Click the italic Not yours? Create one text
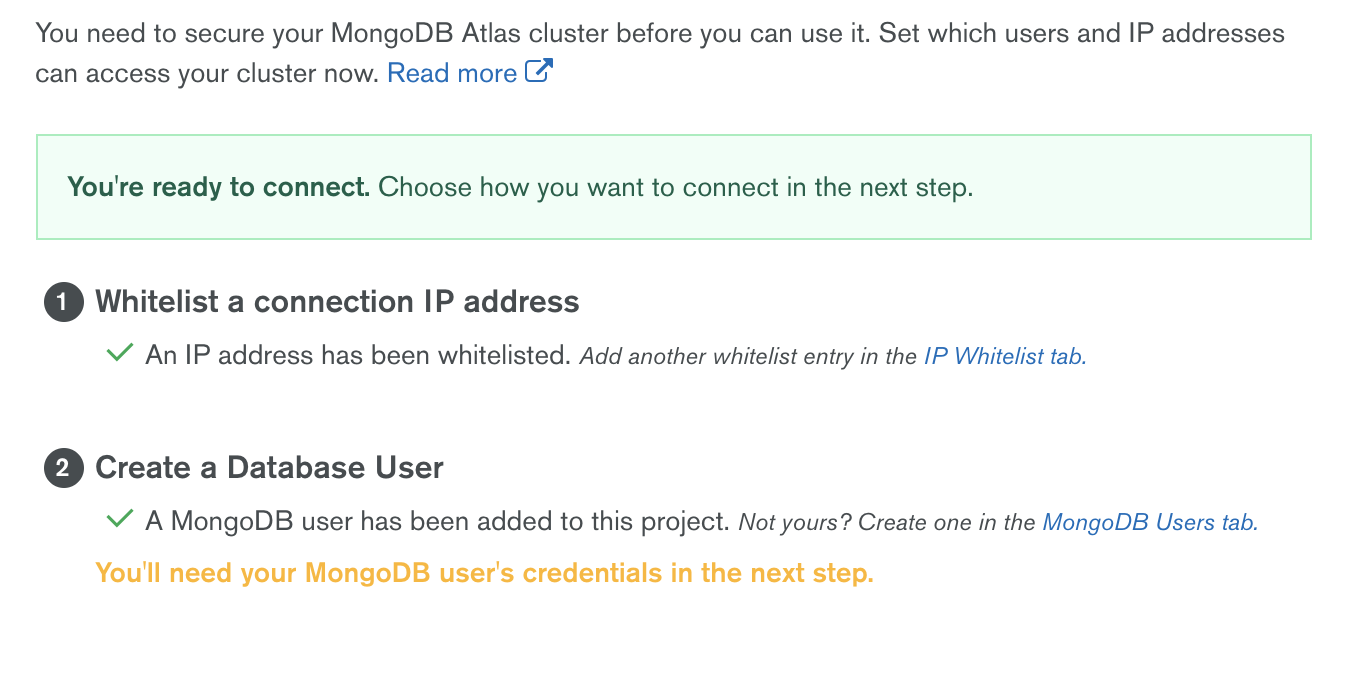This screenshot has width=1348, height=694. 888,522
